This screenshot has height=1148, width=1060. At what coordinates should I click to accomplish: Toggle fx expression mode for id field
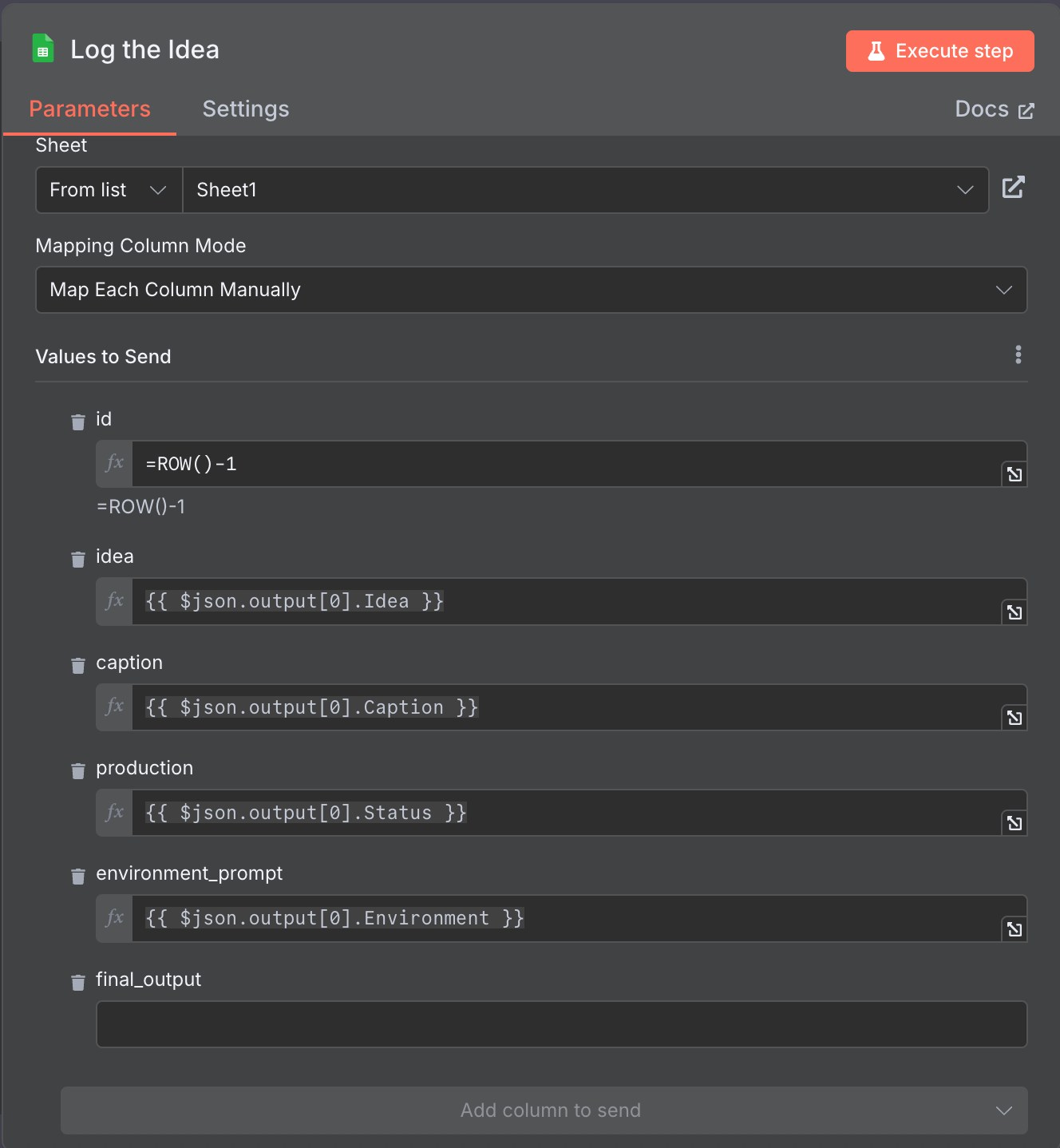pyautogui.click(x=115, y=464)
